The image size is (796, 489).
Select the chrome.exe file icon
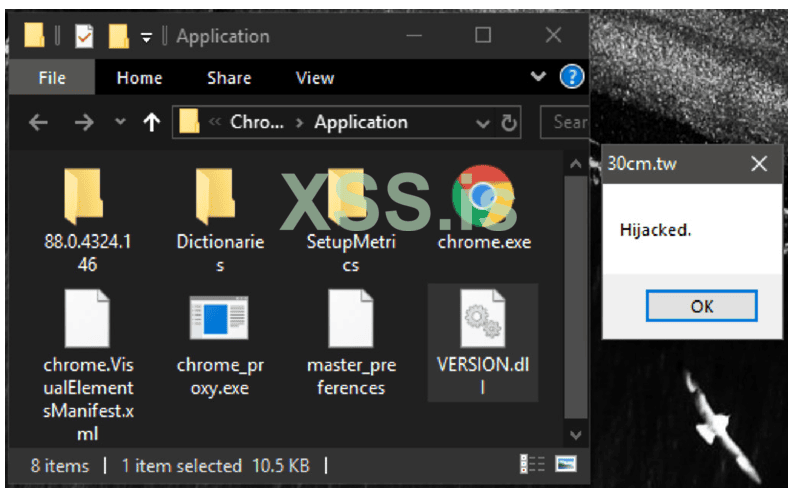[x=483, y=195]
